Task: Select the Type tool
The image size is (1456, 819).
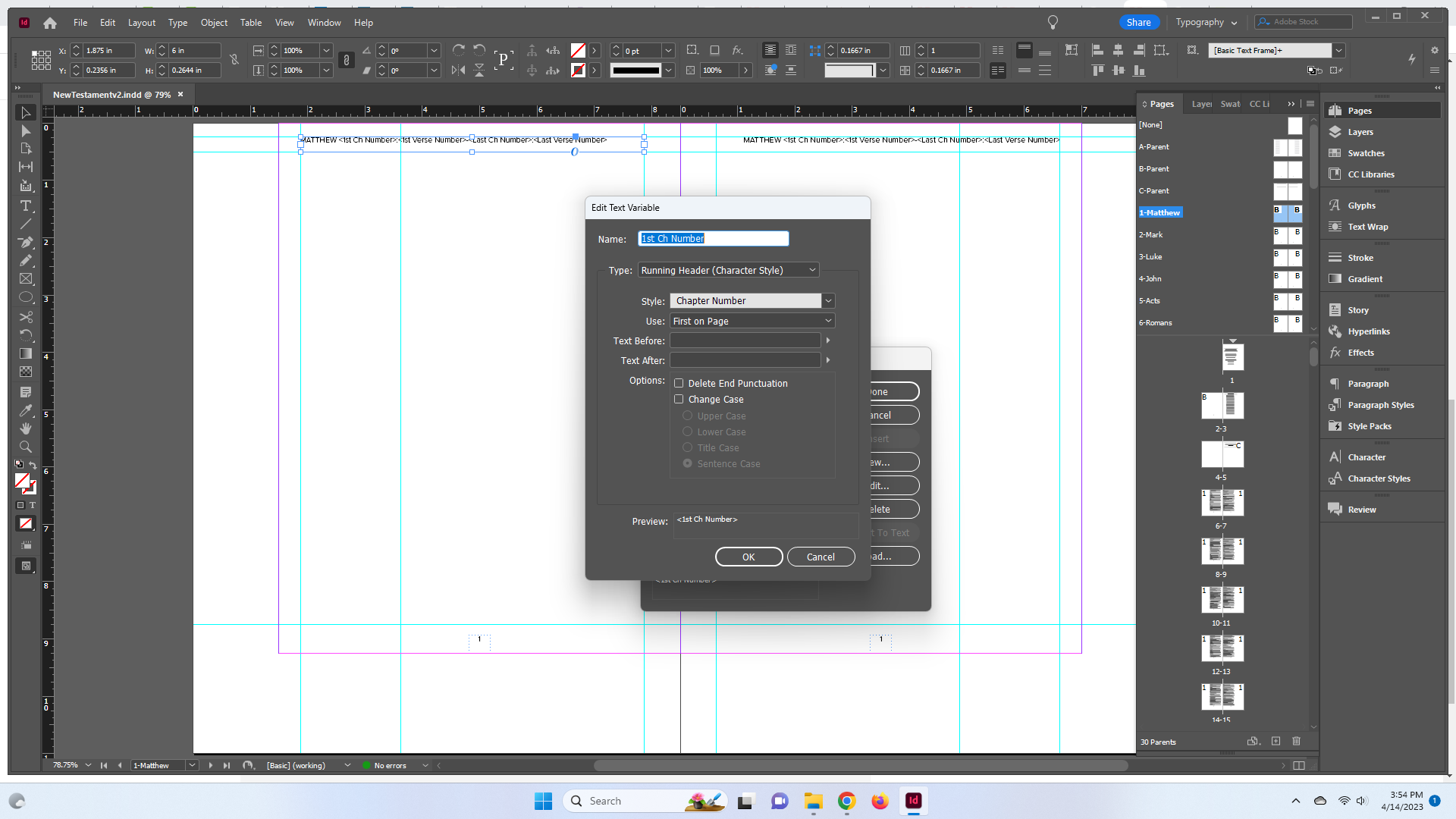Action: pyautogui.click(x=26, y=206)
